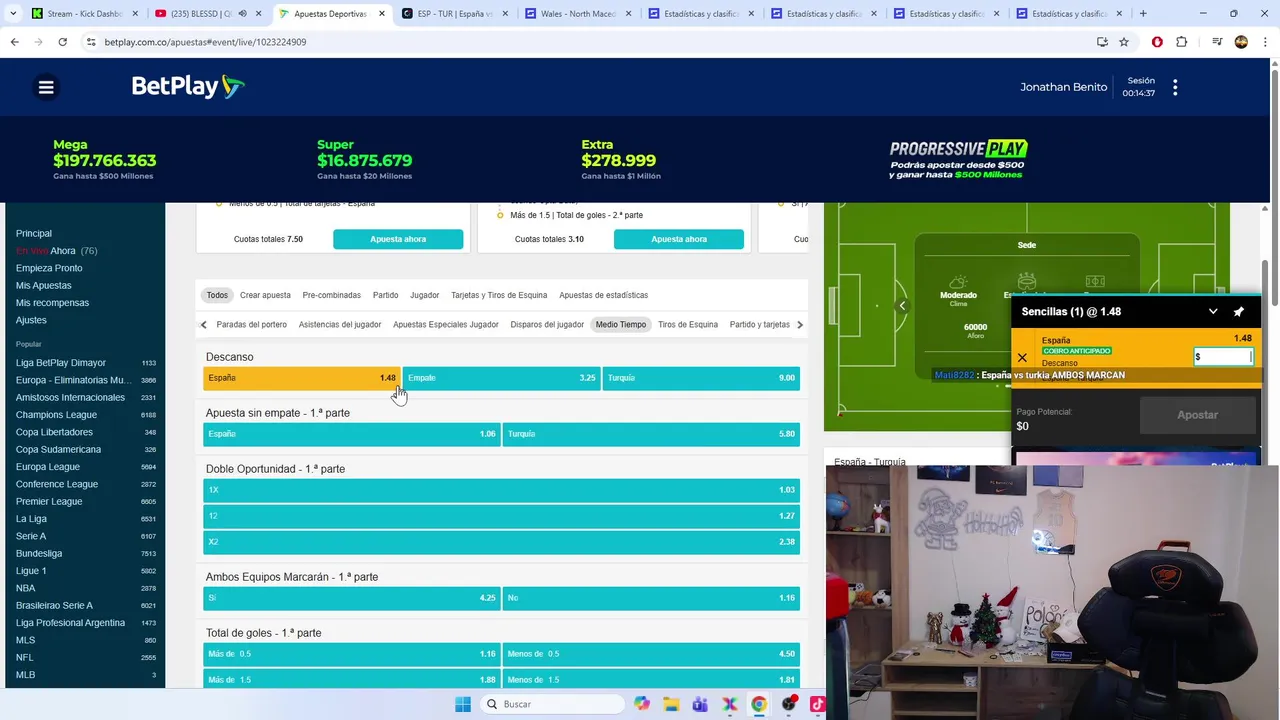
Task: Mute the YouTube BLESSD tab audio
Action: [x=242, y=14]
